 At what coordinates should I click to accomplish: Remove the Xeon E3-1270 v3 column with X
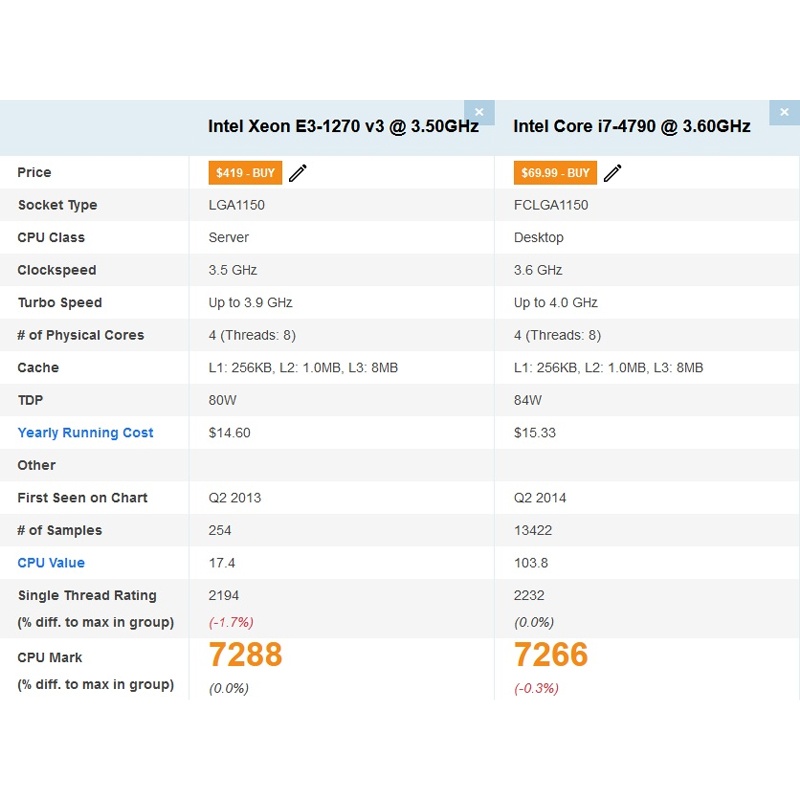coord(479,112)
